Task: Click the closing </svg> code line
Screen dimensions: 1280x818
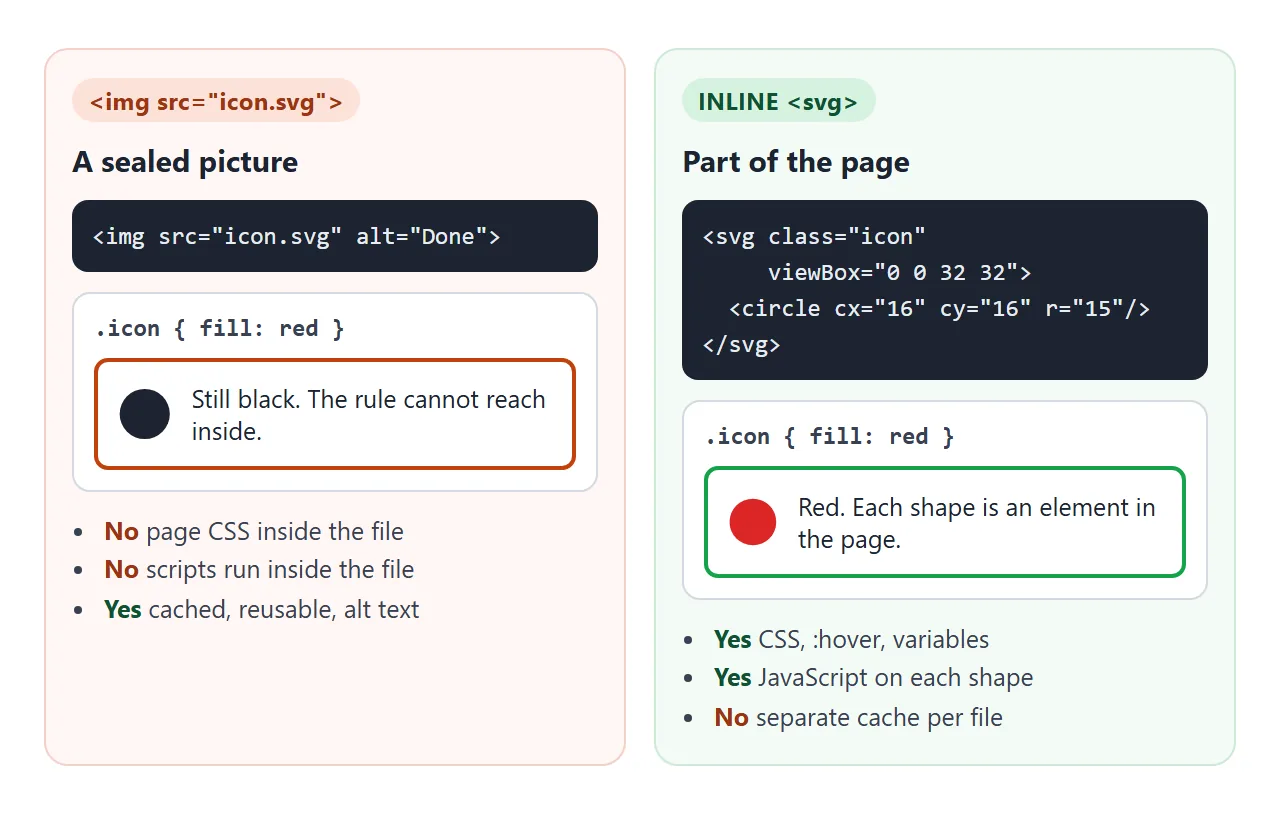Action: click(741, 345)
